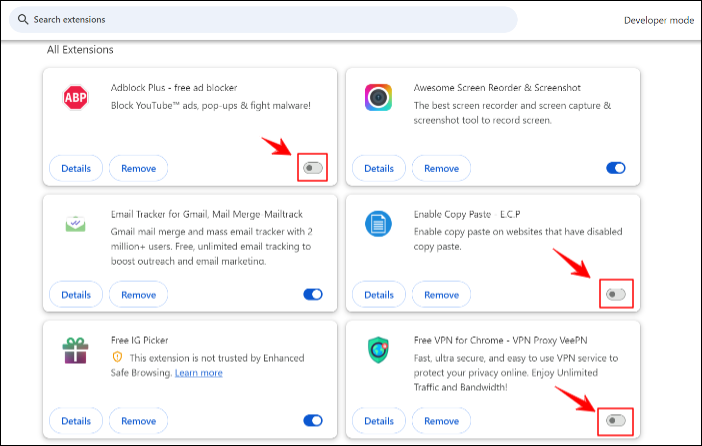702x446 pixels.
Task: Click the Enable Copy Paste icon
Action: [377, 223]
